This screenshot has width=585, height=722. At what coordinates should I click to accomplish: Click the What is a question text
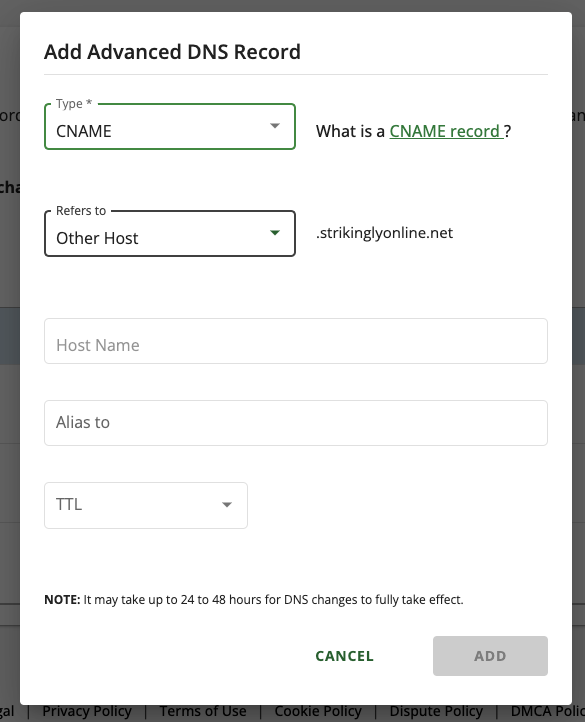click(350, 131)
